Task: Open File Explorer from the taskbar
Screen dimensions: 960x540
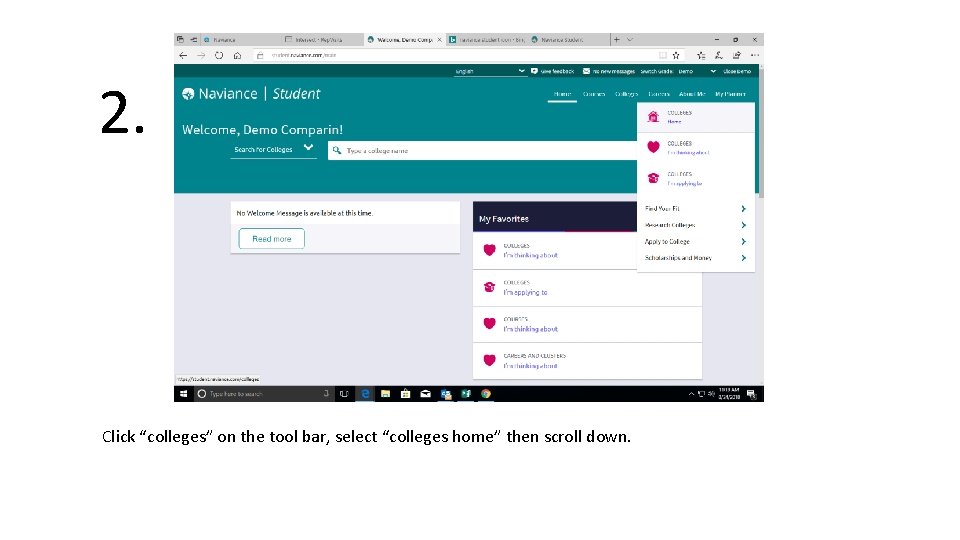Action: point(385,394)
